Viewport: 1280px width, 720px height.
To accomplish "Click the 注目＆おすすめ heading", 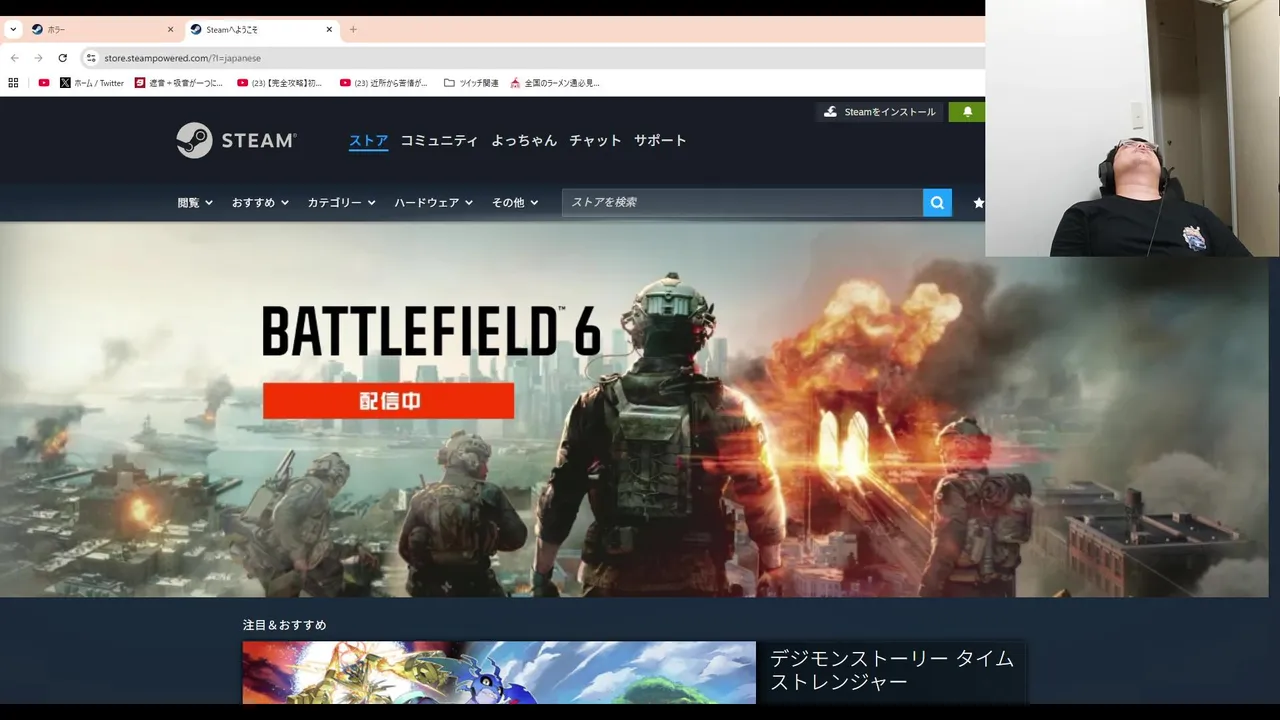I will (284, 625).
